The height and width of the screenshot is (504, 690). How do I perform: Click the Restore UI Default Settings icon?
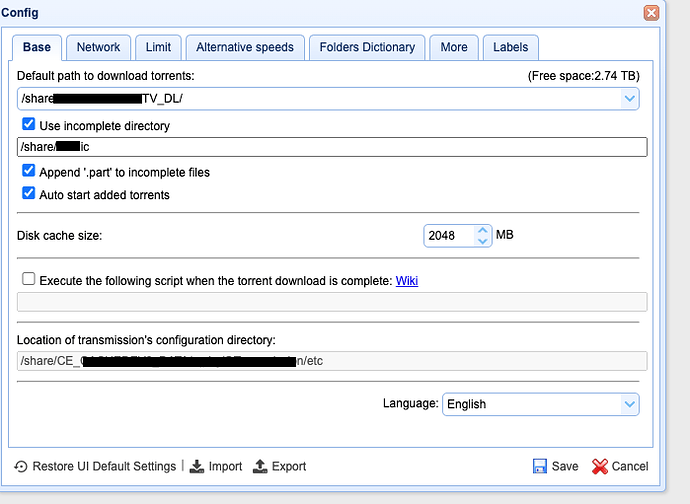pyautogui.click(x=21, y=467)
